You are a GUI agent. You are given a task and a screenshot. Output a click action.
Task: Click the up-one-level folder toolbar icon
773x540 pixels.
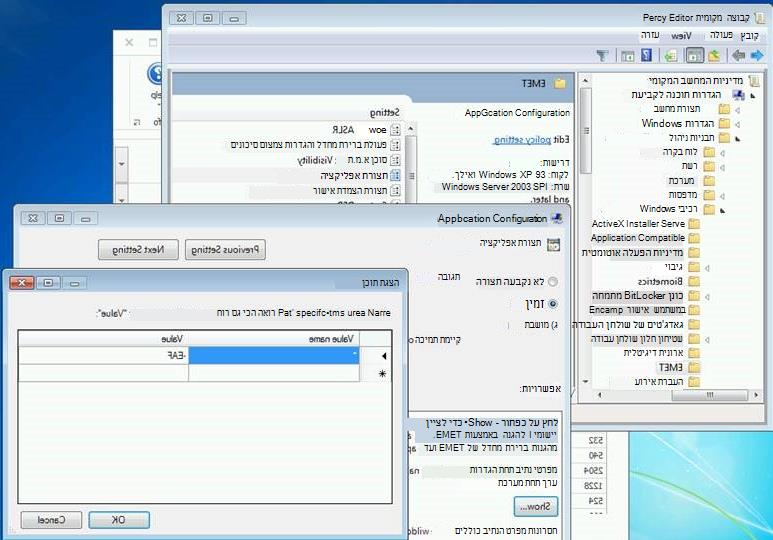pos(714,55)
